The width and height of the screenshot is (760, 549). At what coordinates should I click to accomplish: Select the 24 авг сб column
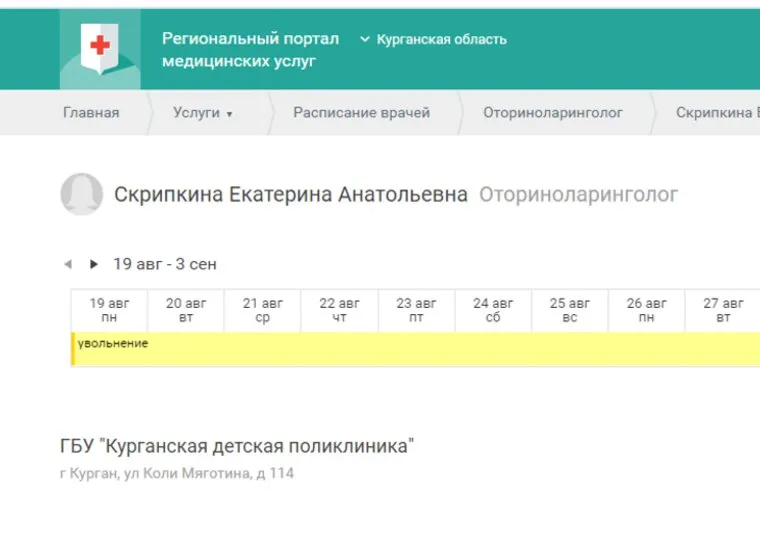coord(493,310)
